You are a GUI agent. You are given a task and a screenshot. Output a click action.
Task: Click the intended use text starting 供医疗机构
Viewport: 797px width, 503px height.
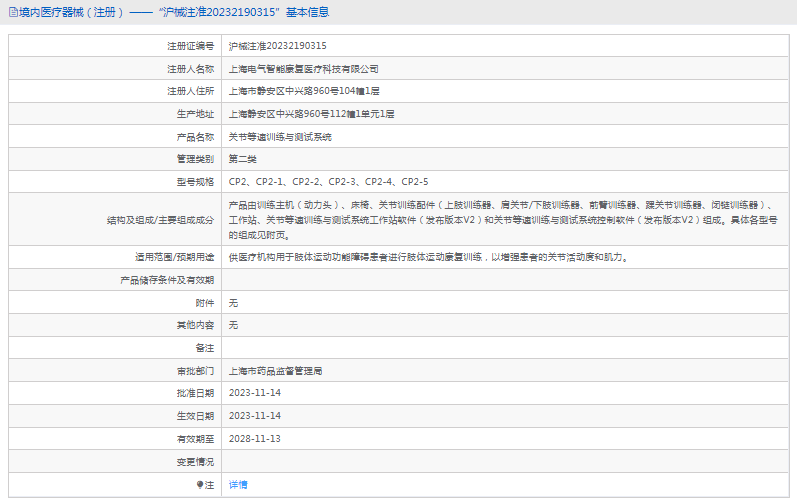pos(430,258)
